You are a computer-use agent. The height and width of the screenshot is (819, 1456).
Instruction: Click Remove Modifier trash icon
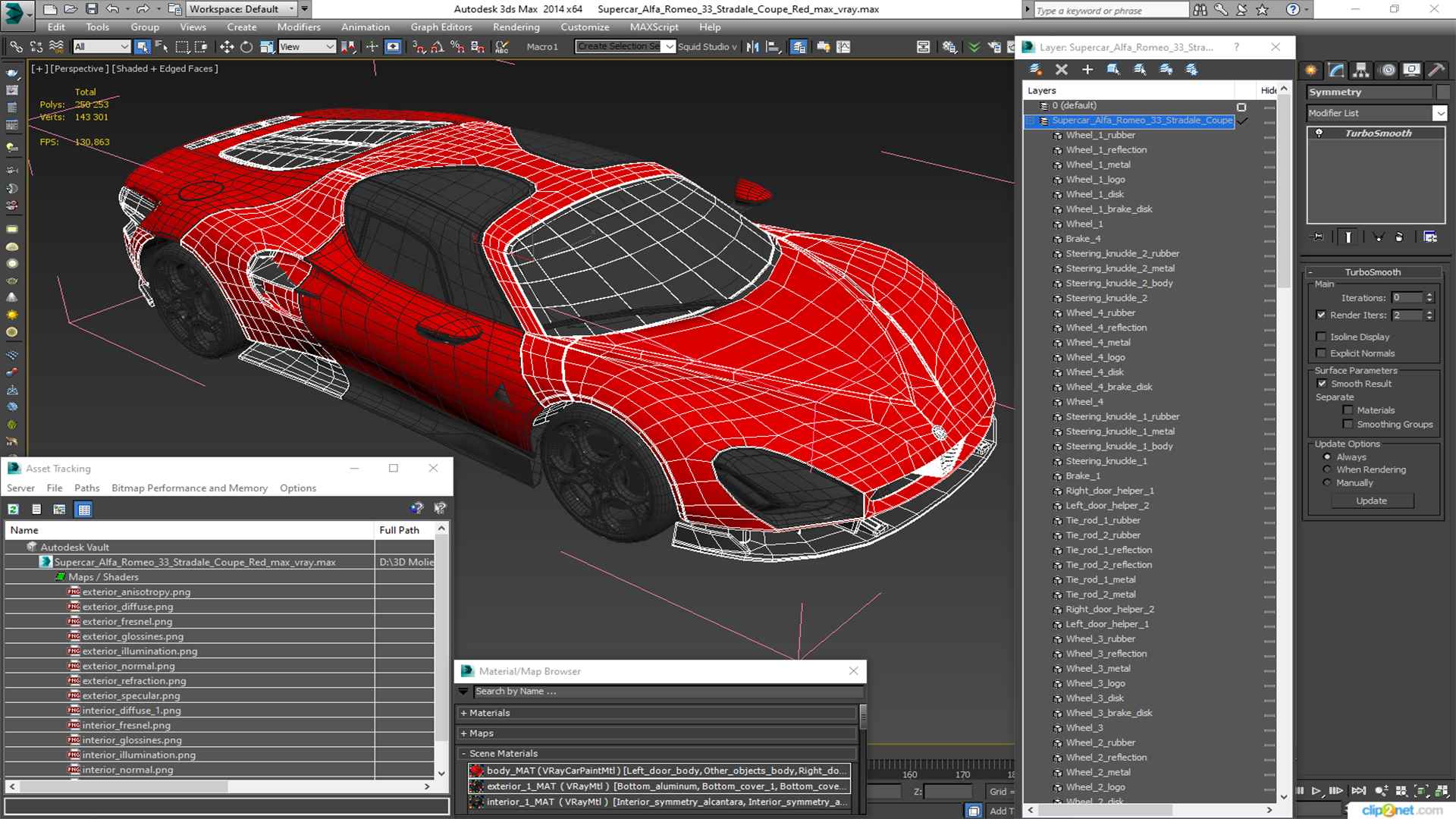(1400, 237)
